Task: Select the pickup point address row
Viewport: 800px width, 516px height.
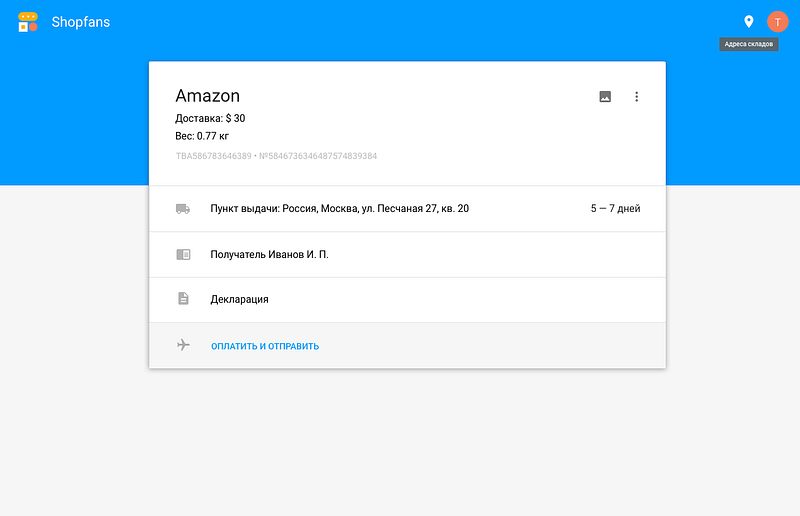Action: click(407, 209)
